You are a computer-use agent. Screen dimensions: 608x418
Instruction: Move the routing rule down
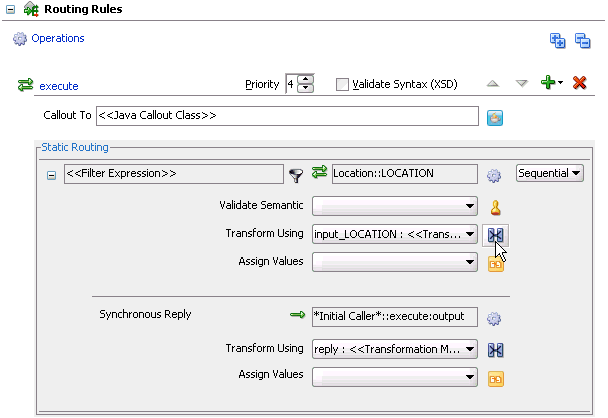coord(522,83)
